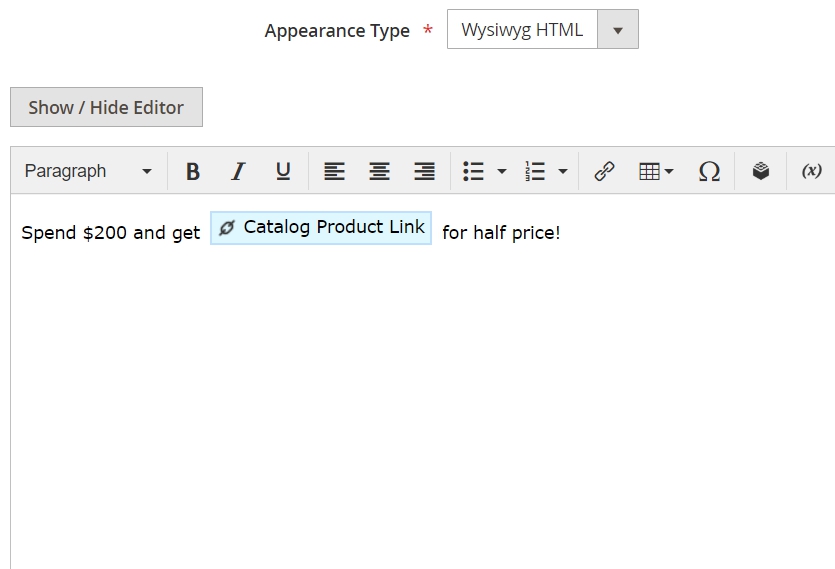
Task: Align text right in the editor
Action: tap(424, 171)
